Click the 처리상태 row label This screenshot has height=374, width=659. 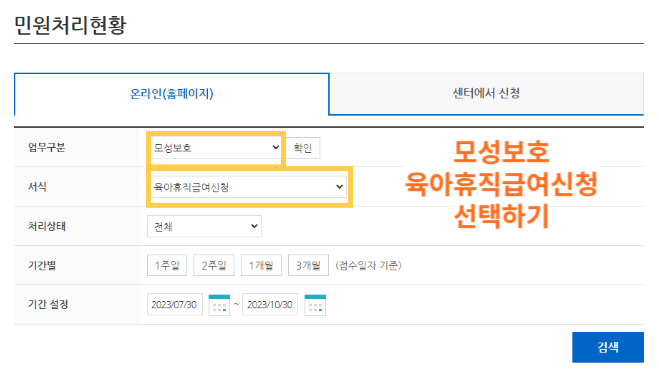[x=47, y=226]
